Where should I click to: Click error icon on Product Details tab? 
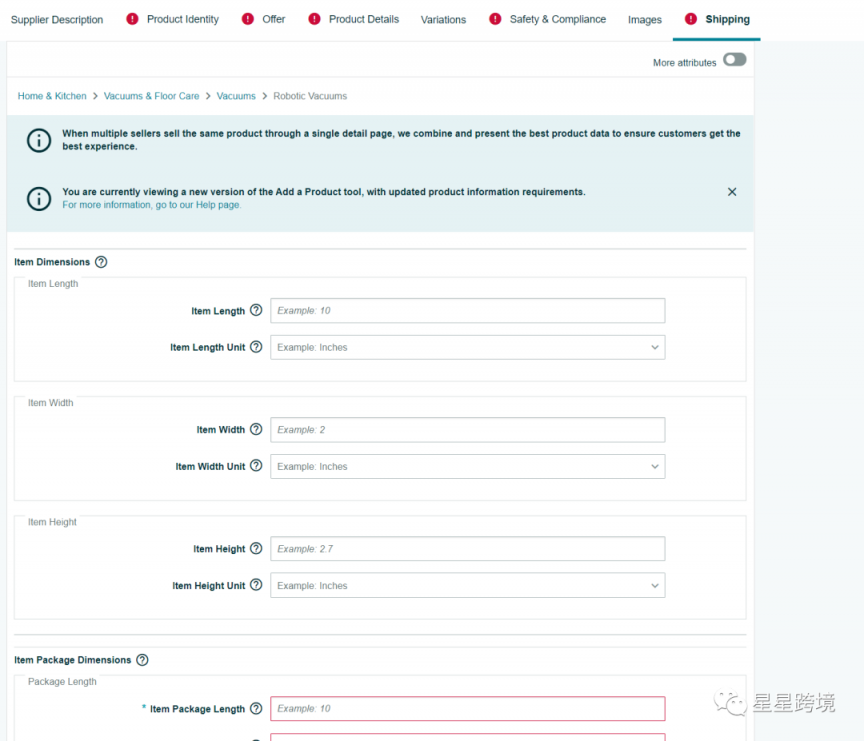[314, 19]
